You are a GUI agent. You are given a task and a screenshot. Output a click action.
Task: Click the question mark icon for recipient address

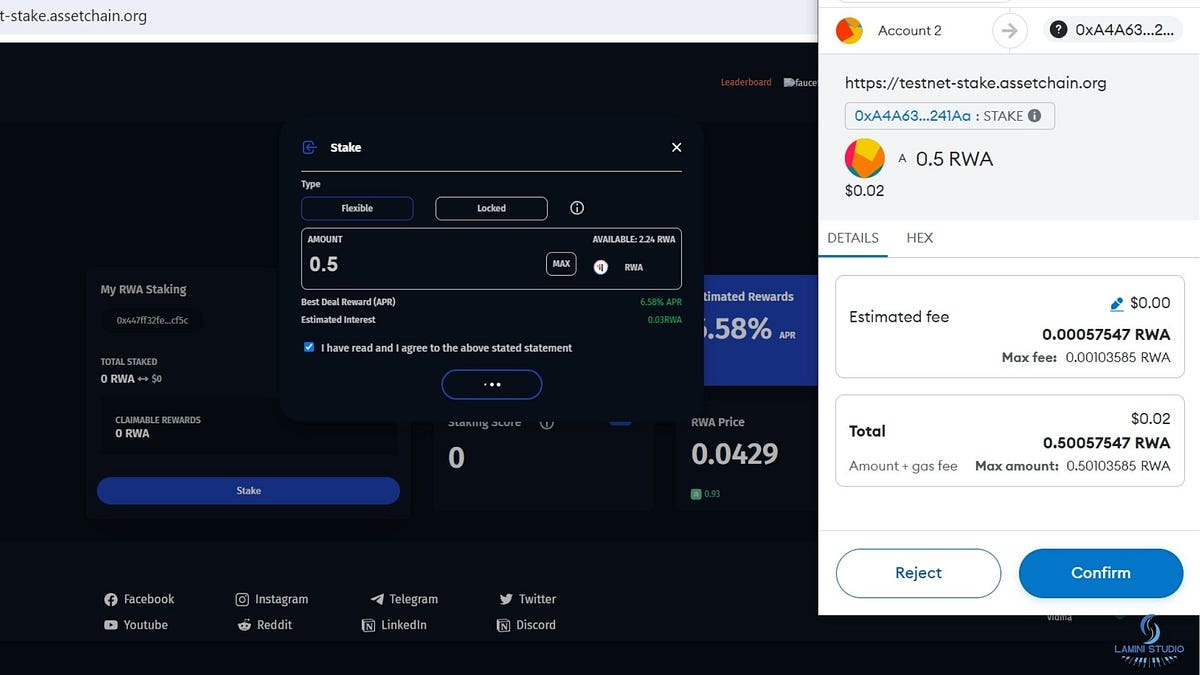[1059, 30]
